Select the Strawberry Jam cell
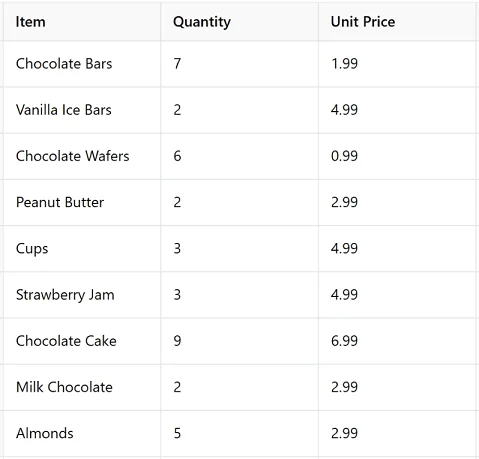479x459 pixels. tap(82, 295)
